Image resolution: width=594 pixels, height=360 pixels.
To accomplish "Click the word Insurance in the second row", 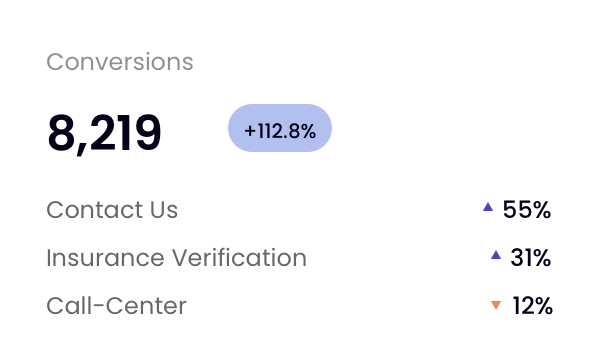I will [105, 258].
